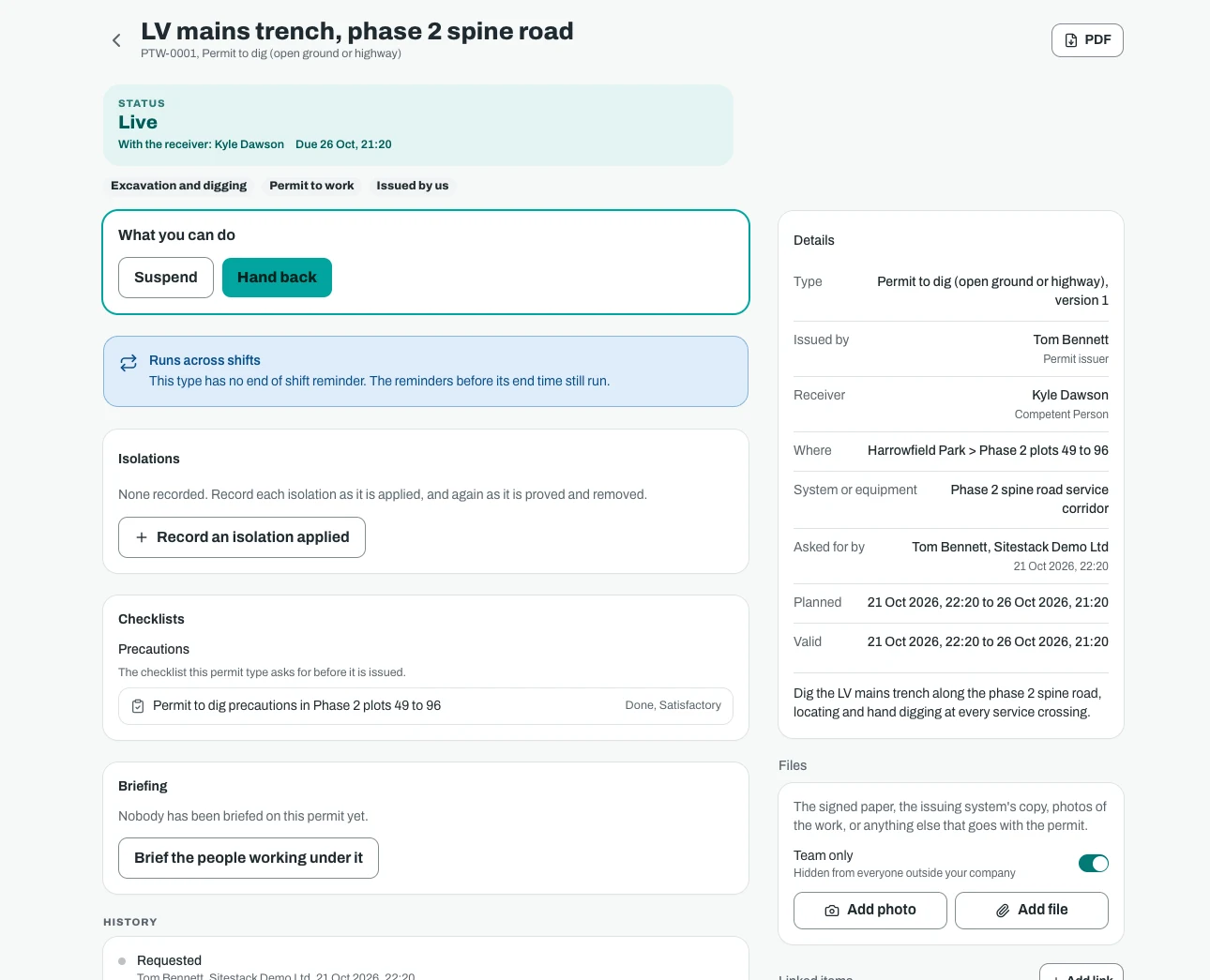The image size is (1210, 980).
Task: Click the Issued by us tag
Action: click(413, 186)
